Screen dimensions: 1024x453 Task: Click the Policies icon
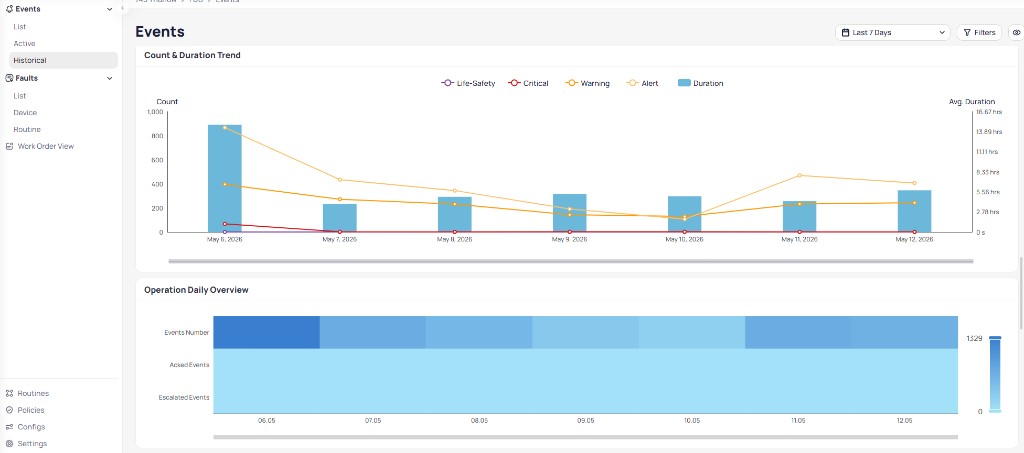(9, 410)
